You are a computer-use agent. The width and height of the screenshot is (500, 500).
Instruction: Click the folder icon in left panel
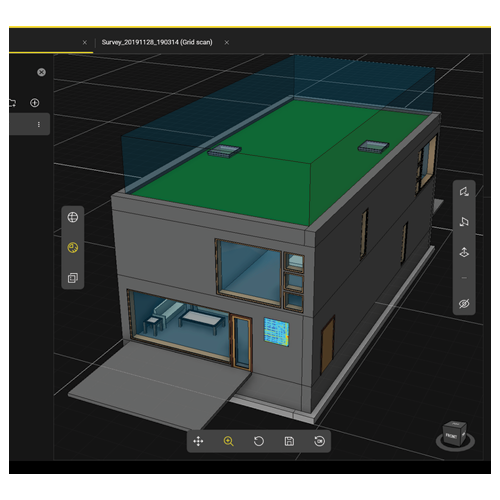tap(12, 103)
